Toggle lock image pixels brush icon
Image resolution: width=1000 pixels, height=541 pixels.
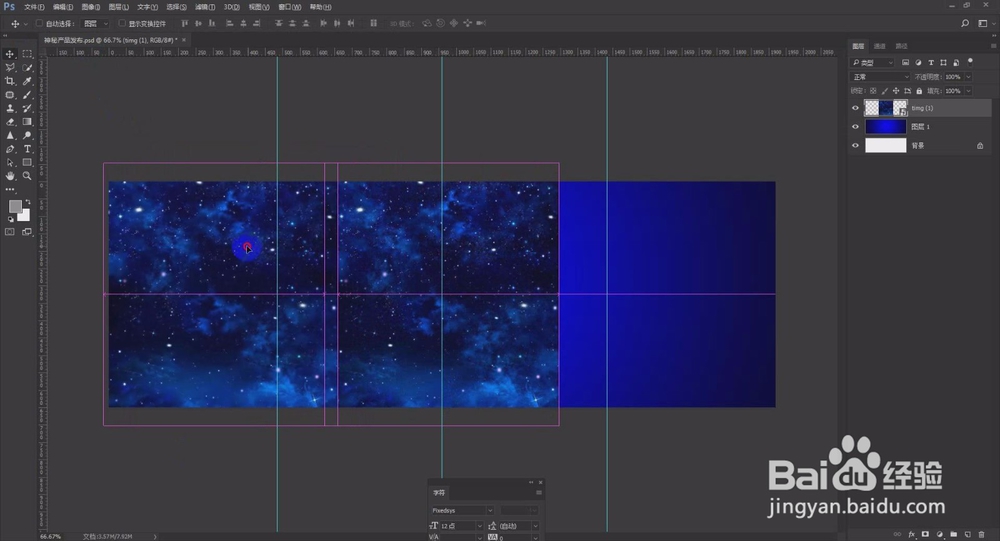[x=885, y=91]
